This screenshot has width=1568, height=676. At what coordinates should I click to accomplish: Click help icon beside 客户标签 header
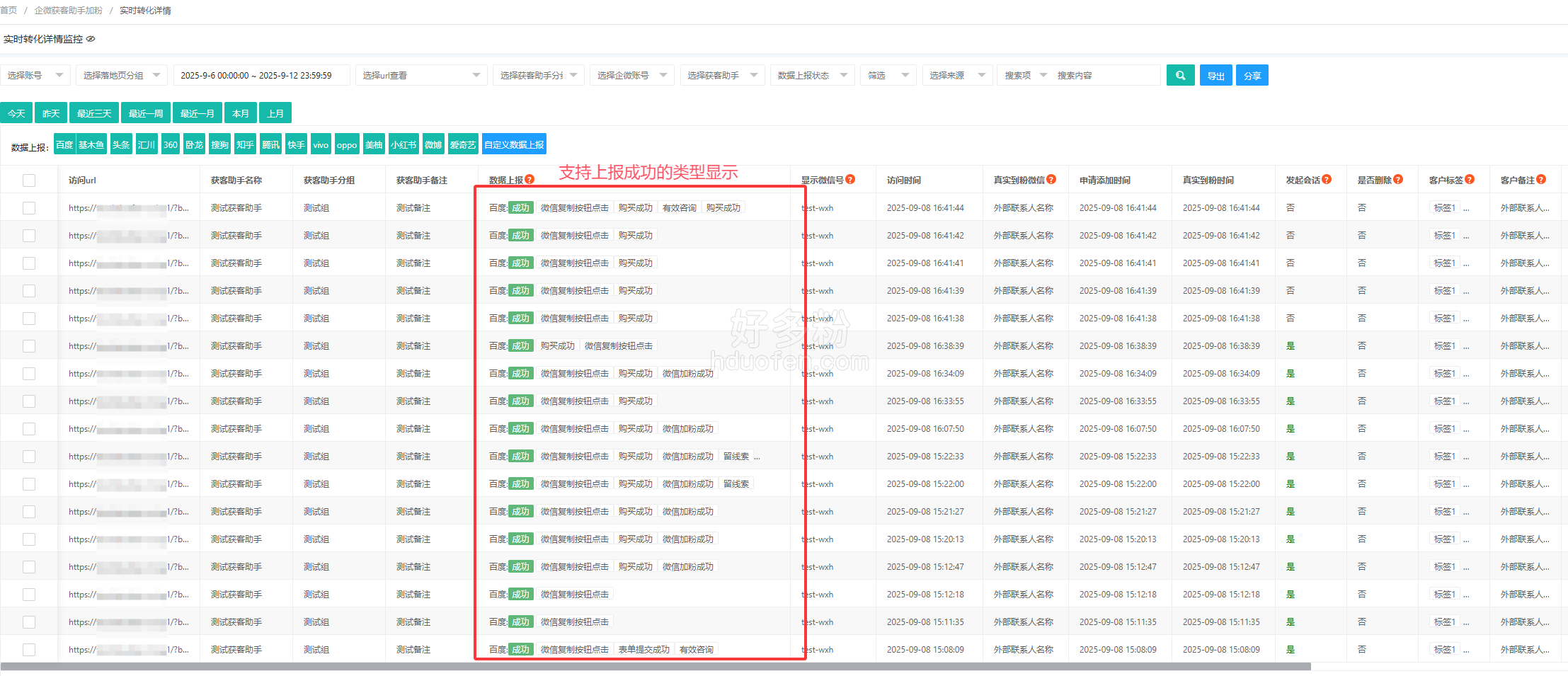click(1470, 180)
